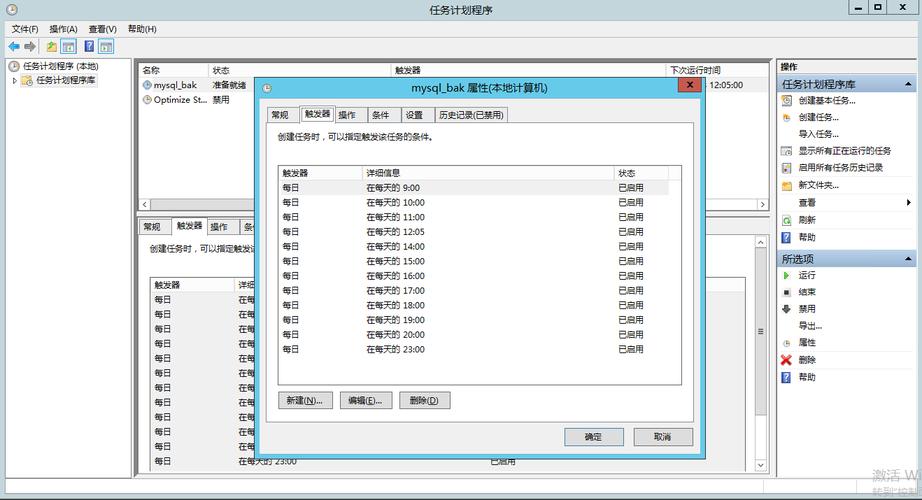
Task: Click the 禁用 down-arrow icon
Action: 787,309
